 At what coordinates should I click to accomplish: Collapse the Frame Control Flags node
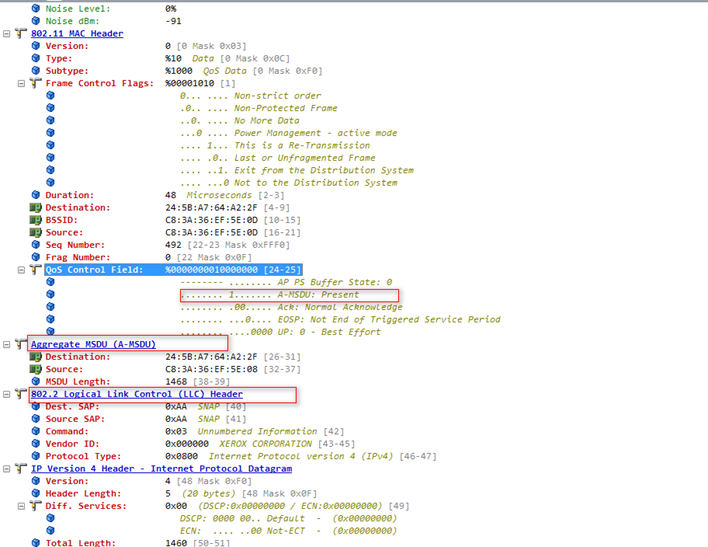tap(21, 83)
